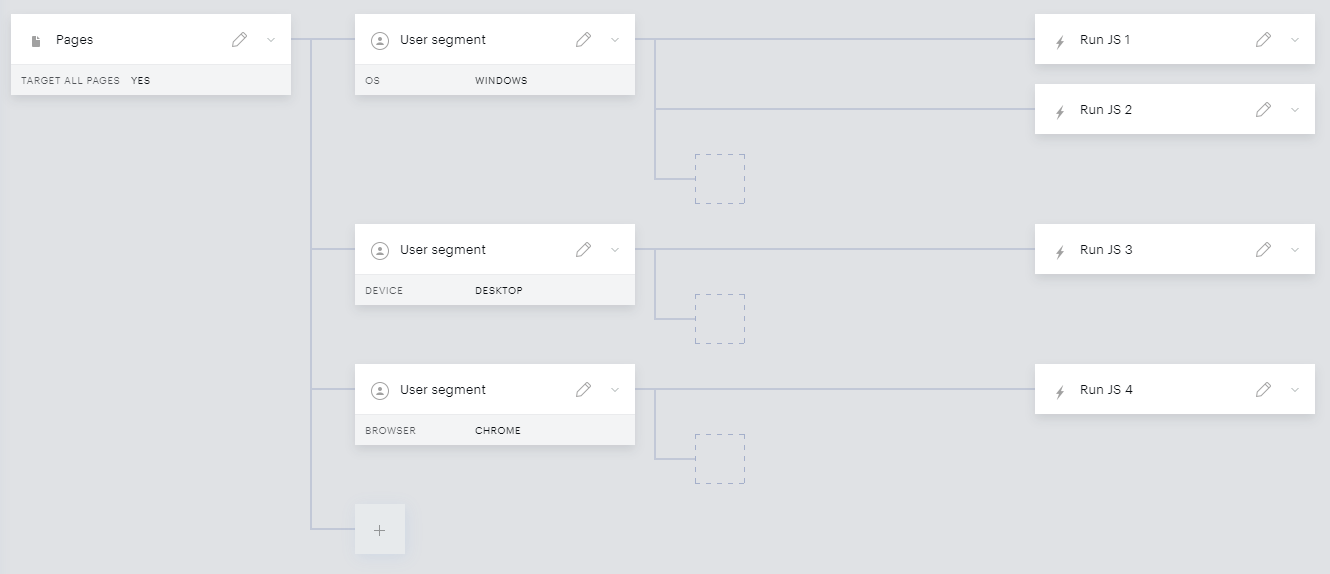This screenshot has height=574, width=1330.
Task: Click empty dashed placeholder under Windows segment
Action: (x=720, y=179)
